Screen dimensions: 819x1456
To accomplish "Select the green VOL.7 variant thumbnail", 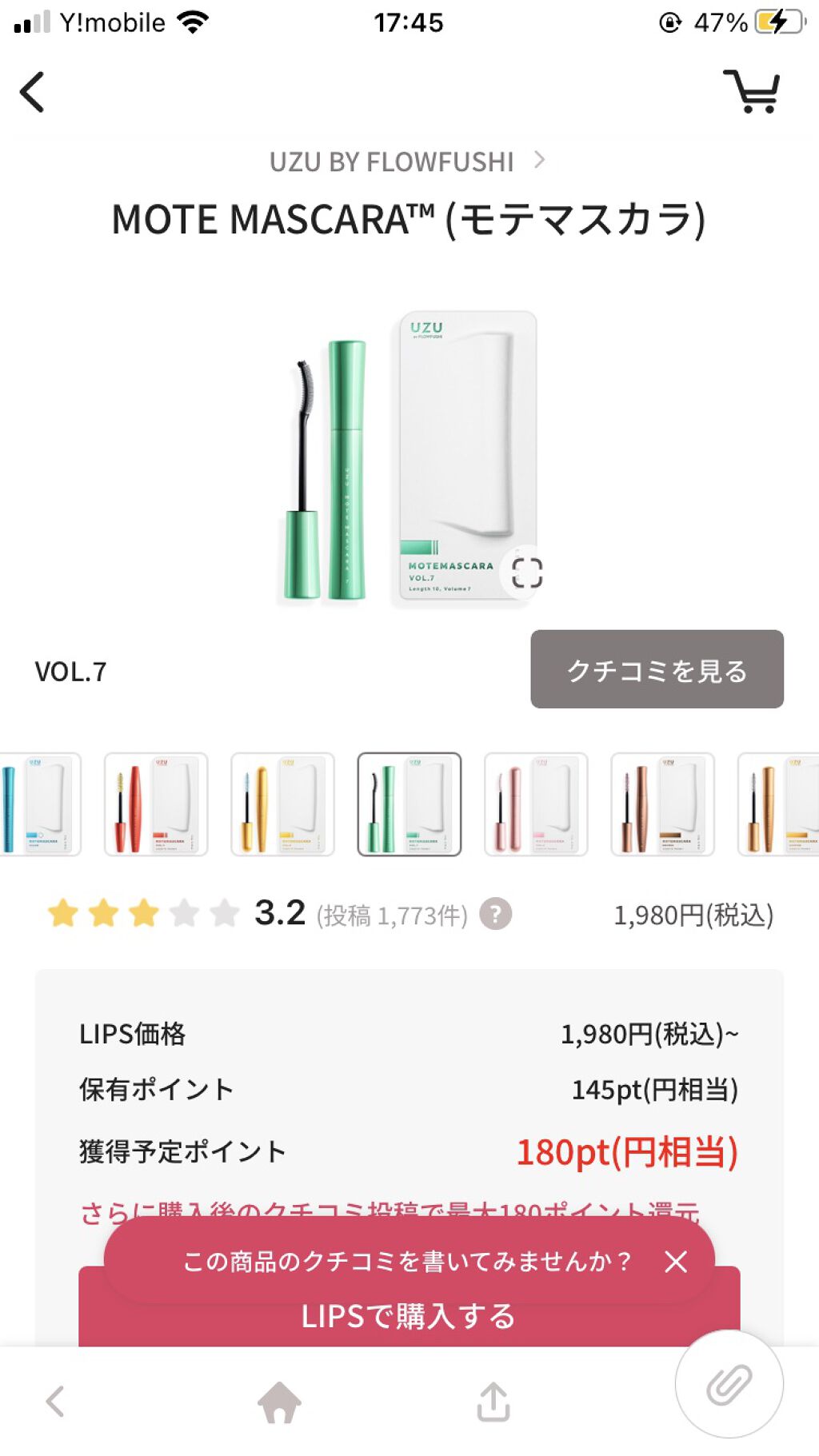I will coord(409,804).
